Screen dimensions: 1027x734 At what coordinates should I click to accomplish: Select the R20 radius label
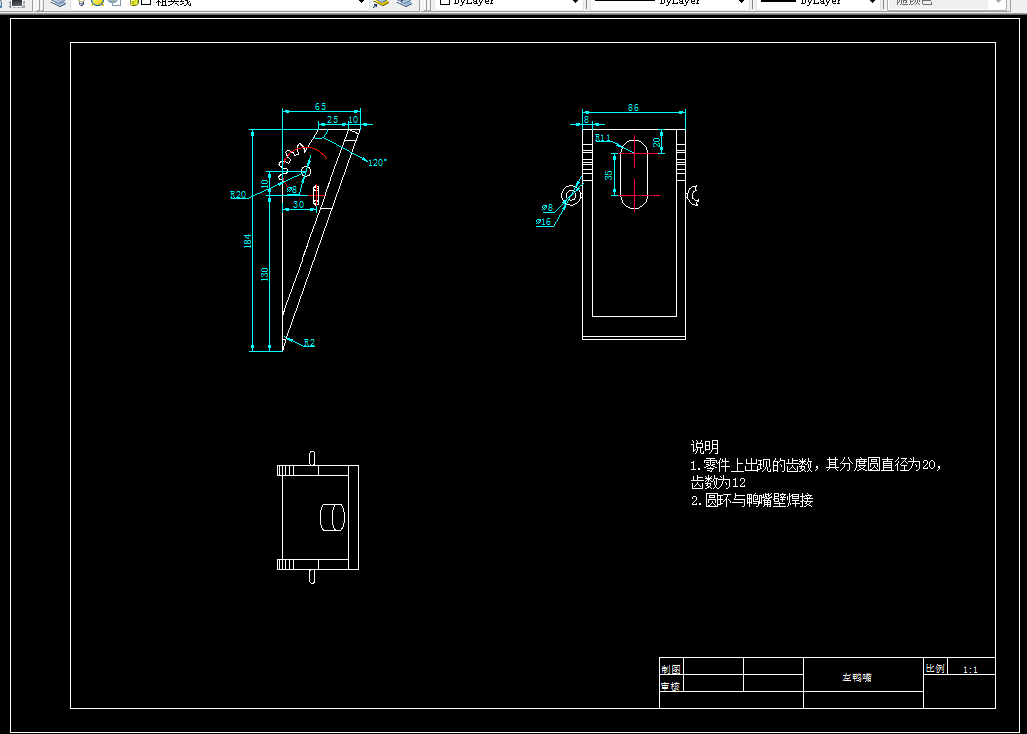(x=238, y=194)
